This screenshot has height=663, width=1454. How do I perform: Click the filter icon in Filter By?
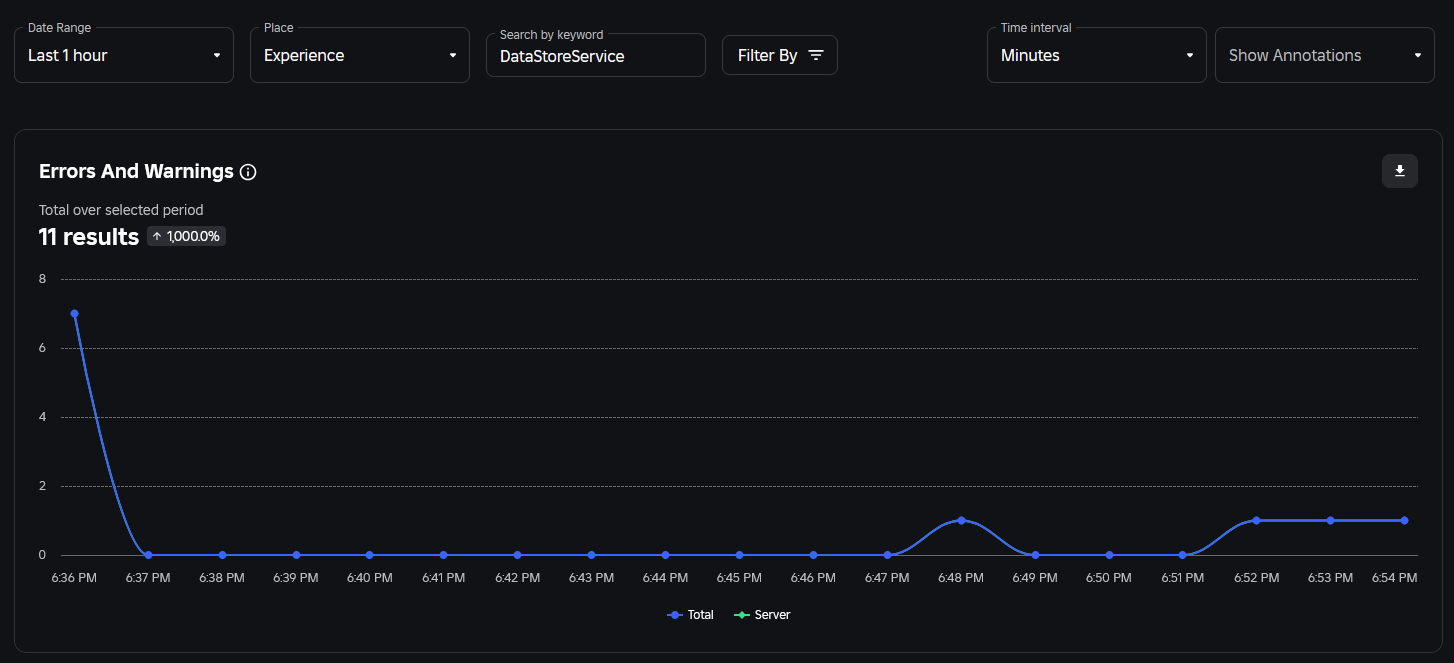click(x=816, y=55)
